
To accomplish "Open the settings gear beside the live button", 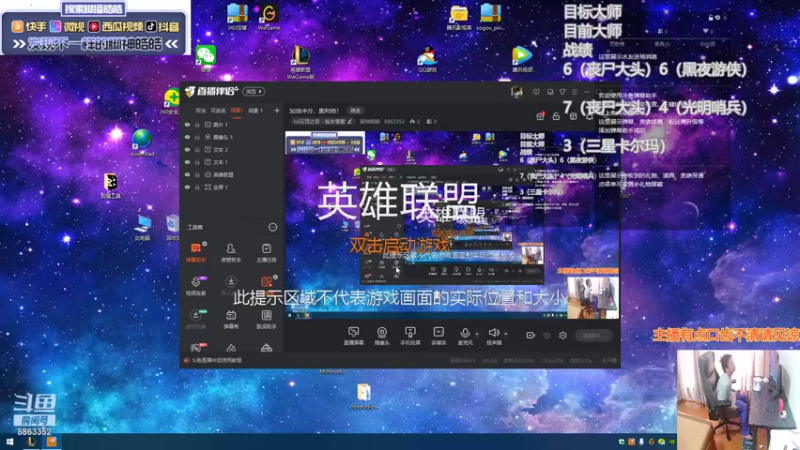I will click(563, 335).
